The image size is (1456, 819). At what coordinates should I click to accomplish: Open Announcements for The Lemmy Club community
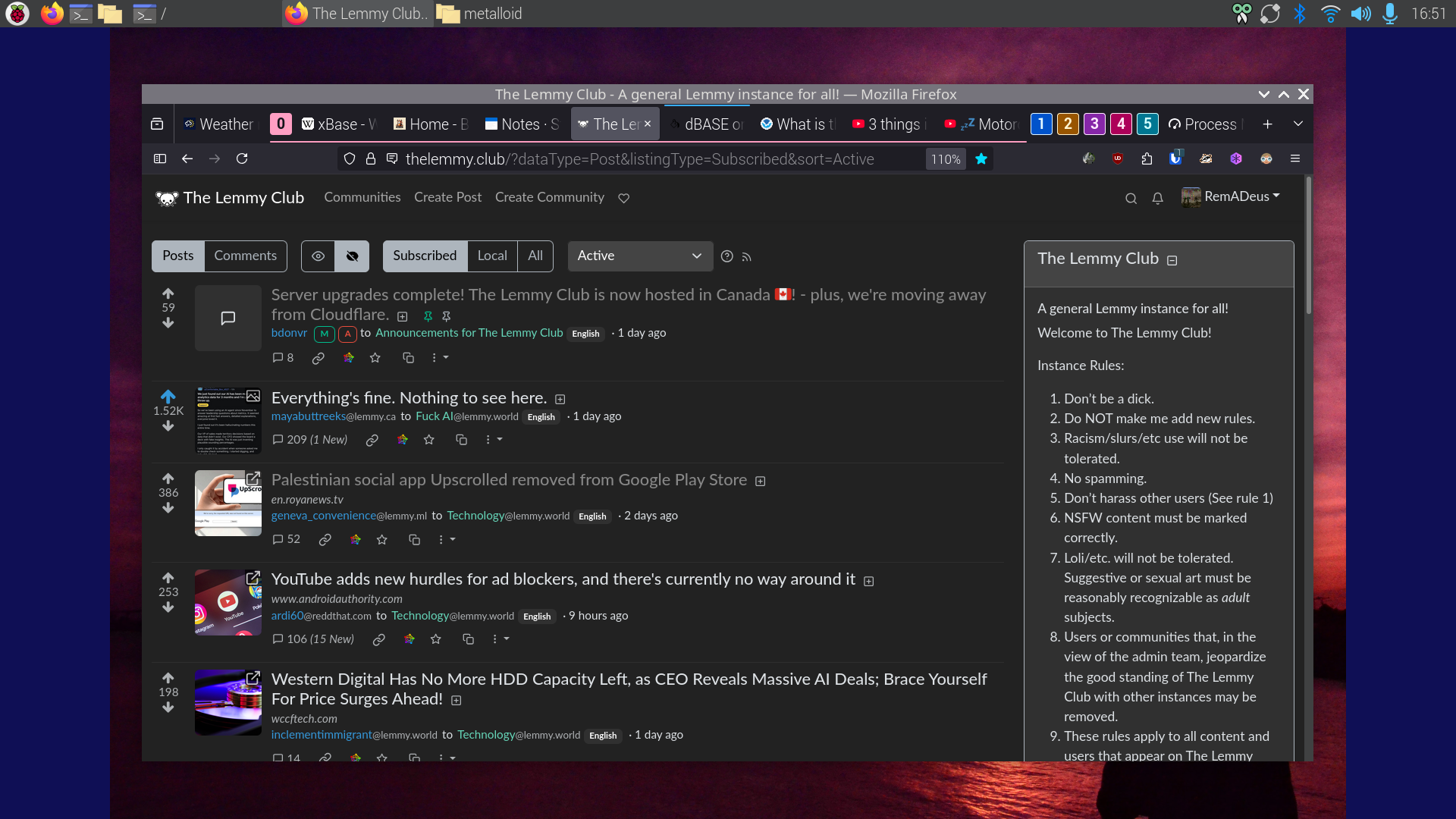pos(469,333)
